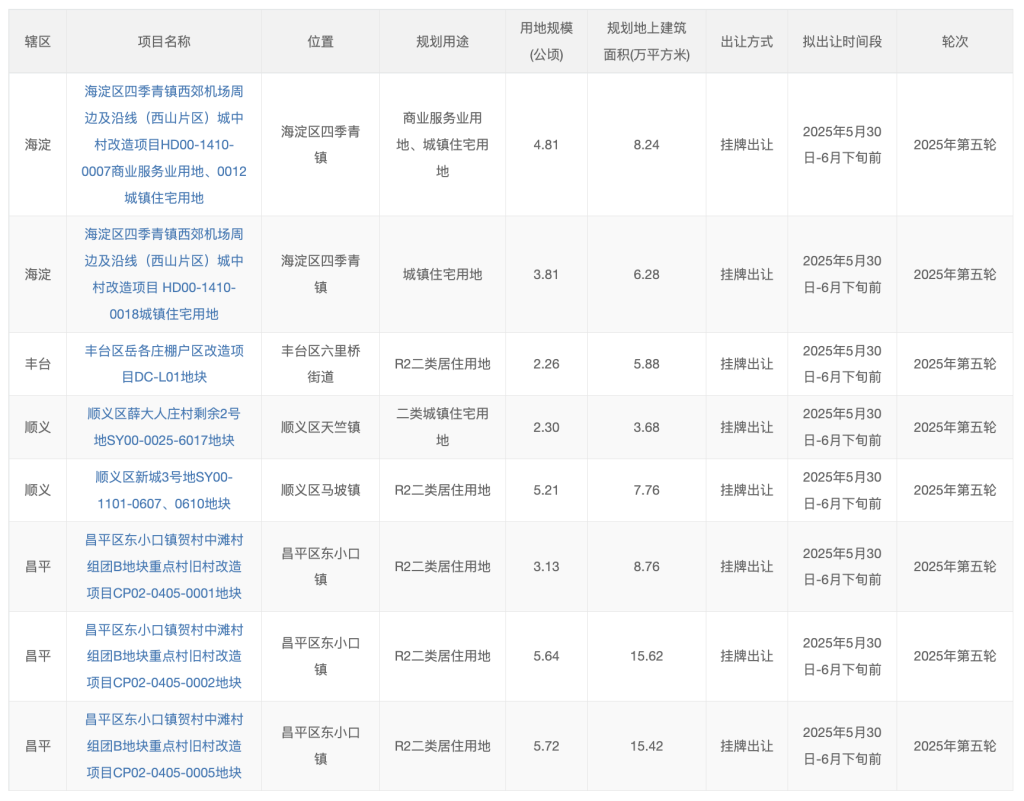Click the 用地规模(公顷) column header

546,42
